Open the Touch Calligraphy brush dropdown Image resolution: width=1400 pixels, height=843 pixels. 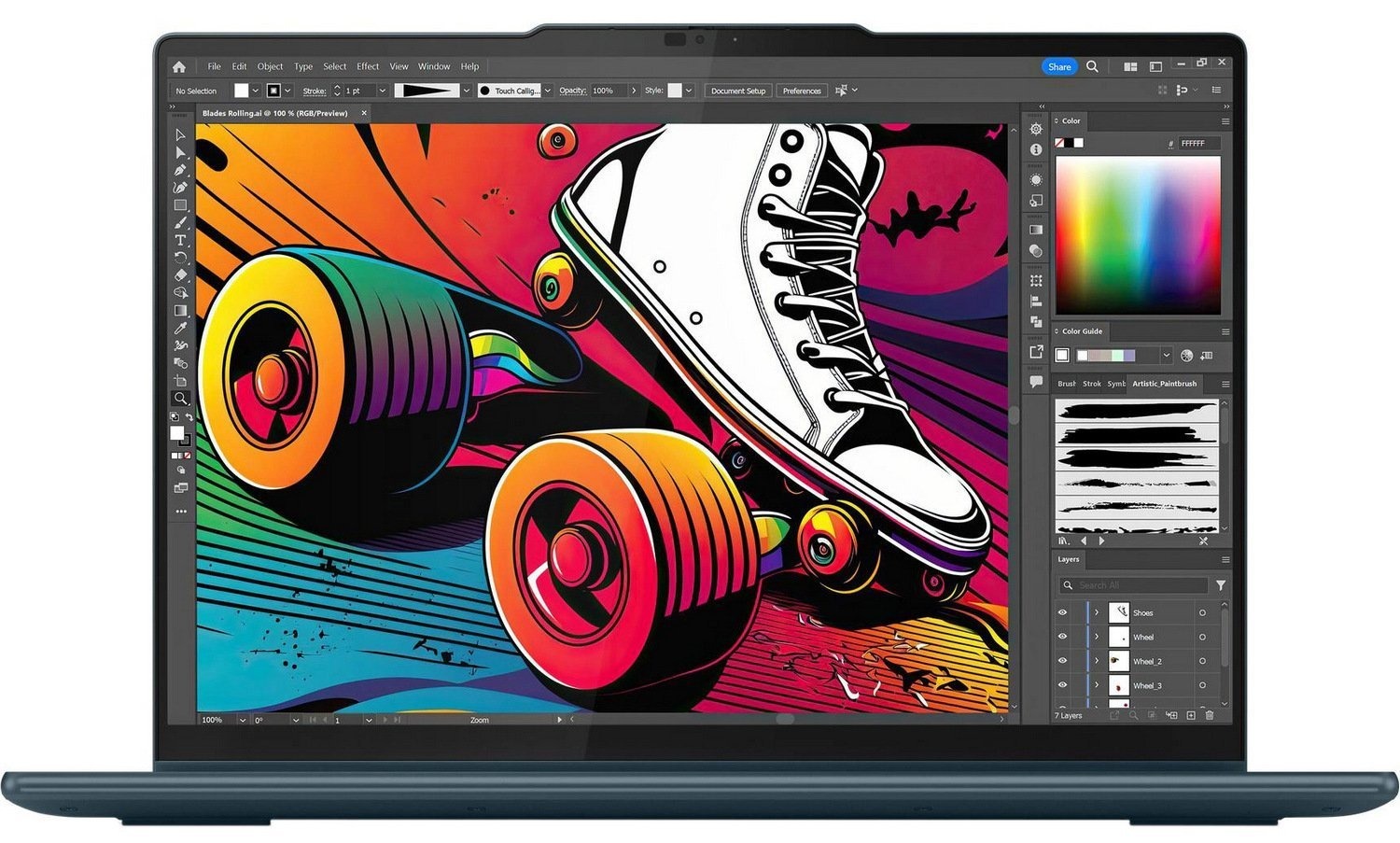point(547,91)
